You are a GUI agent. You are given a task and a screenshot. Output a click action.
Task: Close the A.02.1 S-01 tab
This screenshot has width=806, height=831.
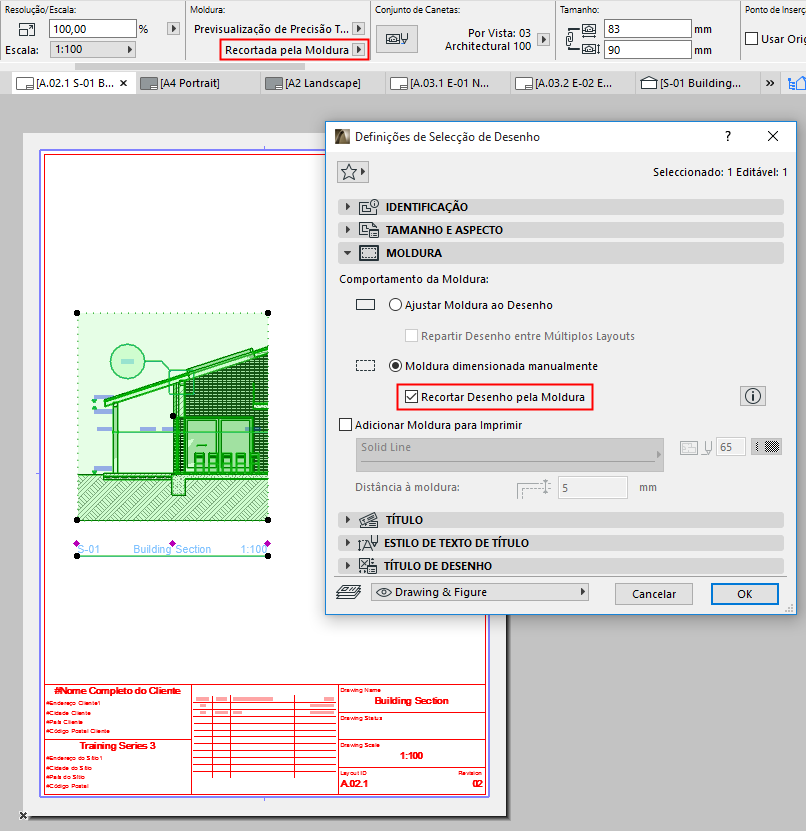[x=123, y=83]
